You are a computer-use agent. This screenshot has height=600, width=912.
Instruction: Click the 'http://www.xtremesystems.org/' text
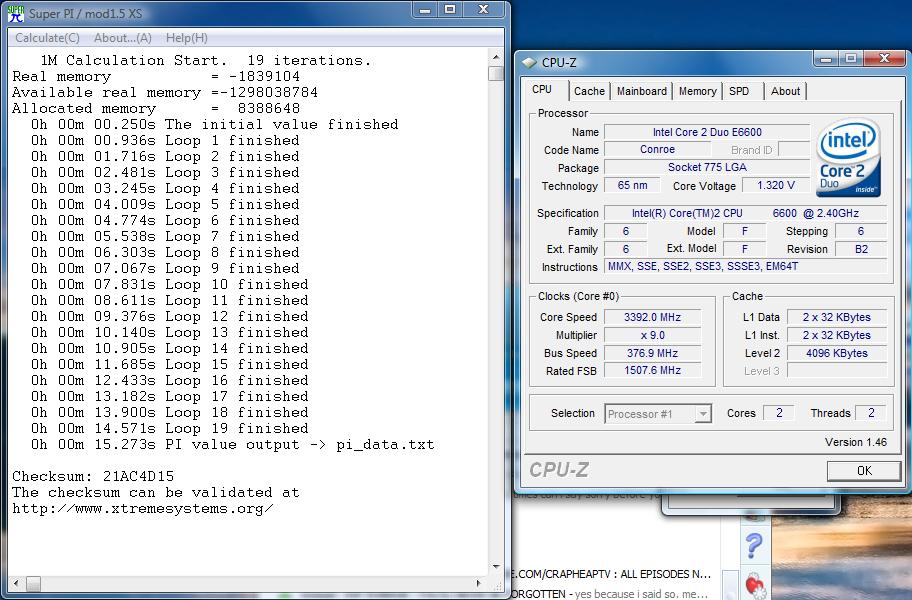[142, 509]
